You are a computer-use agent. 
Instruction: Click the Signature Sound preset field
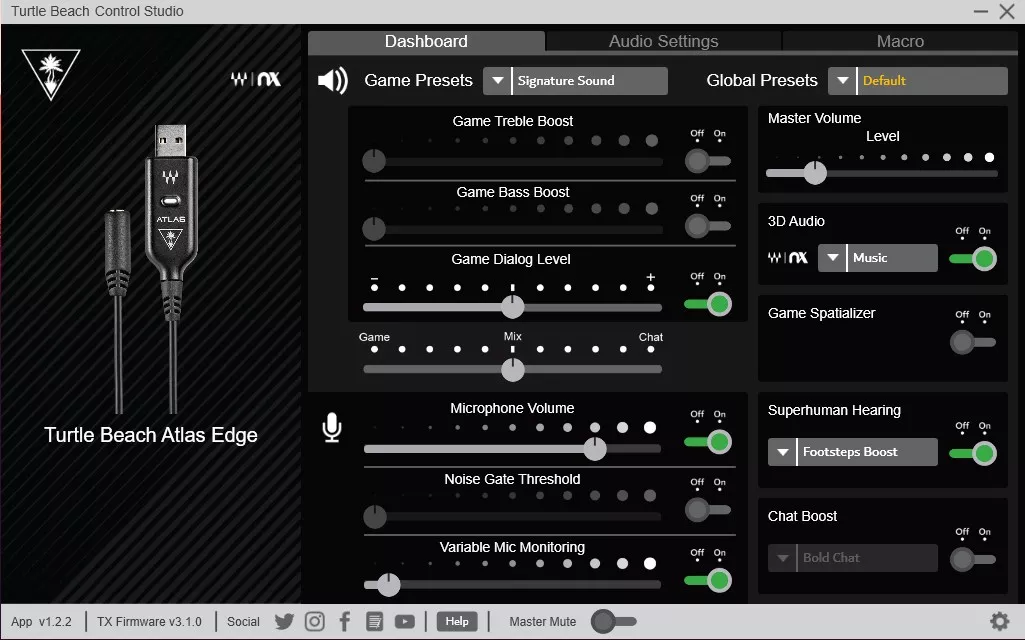(590, 80)
